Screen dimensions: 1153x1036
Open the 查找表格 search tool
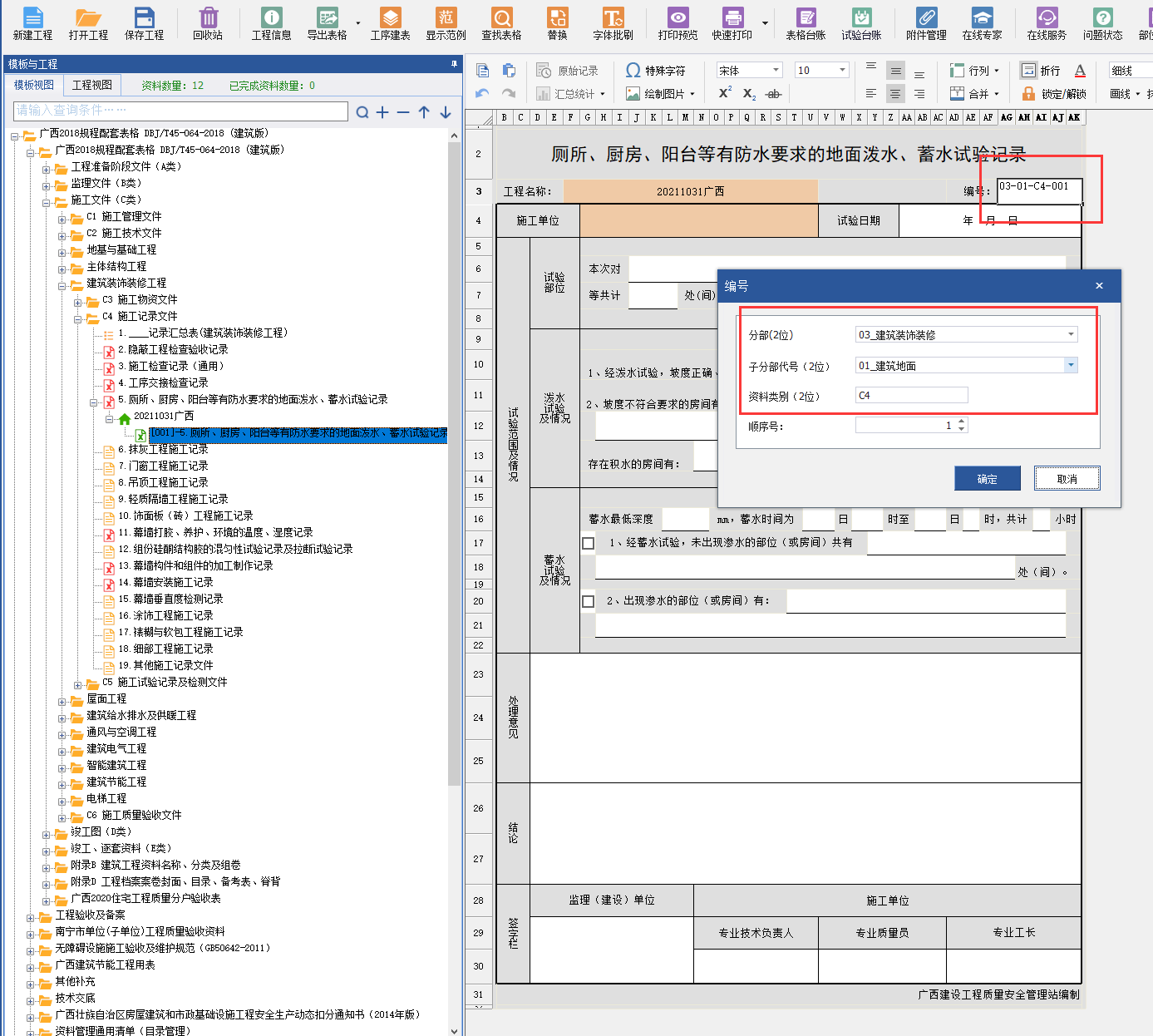(501, 23)
